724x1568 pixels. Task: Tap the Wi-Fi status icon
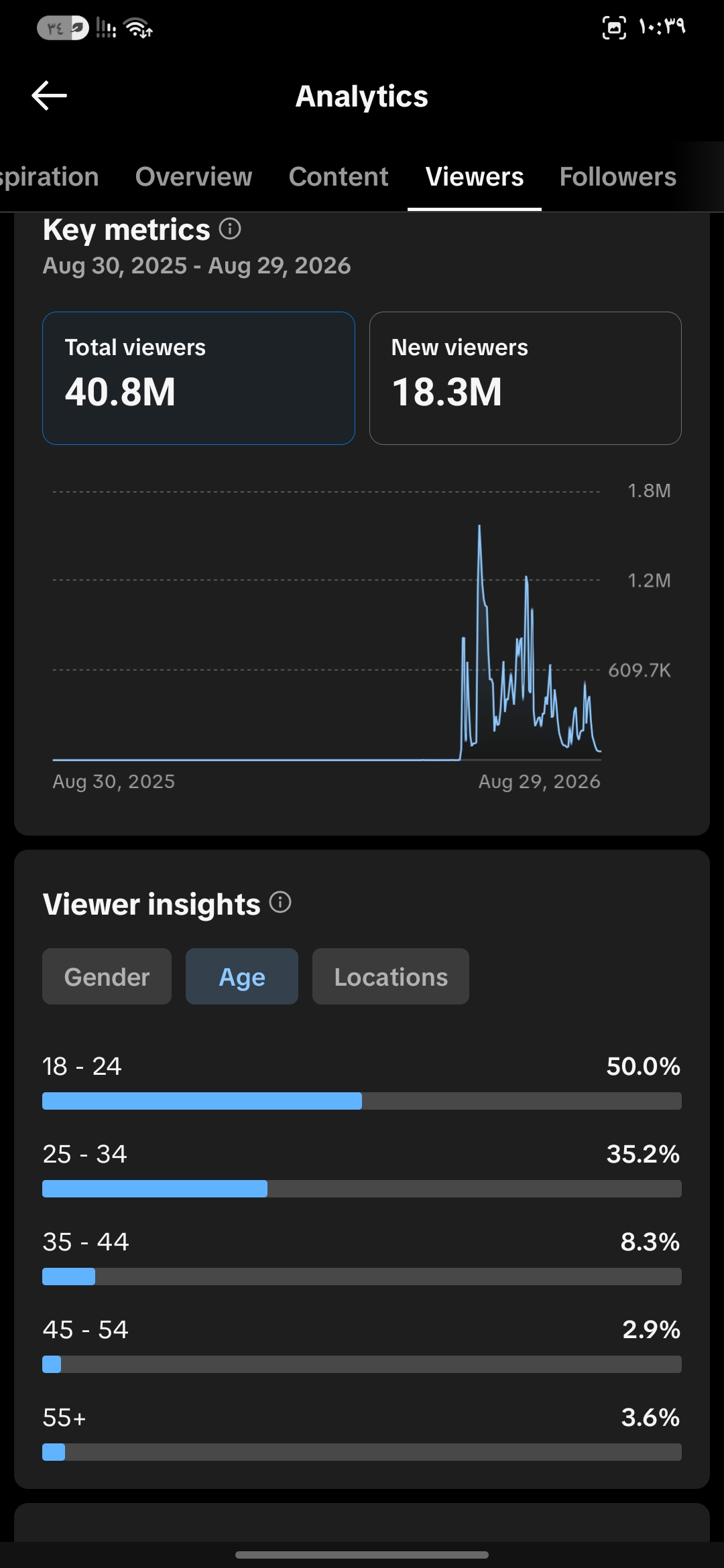[138, 28]
